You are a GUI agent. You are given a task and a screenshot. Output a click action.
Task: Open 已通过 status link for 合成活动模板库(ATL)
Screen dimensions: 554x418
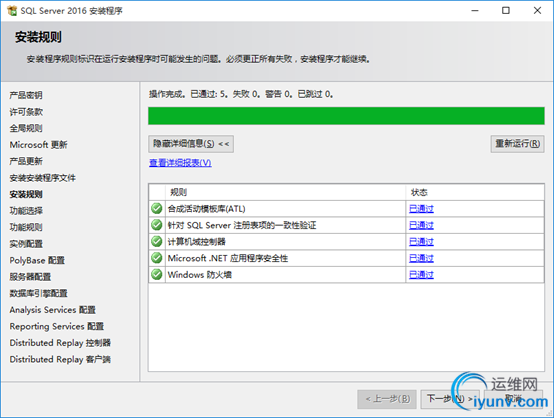click(421, 209)
